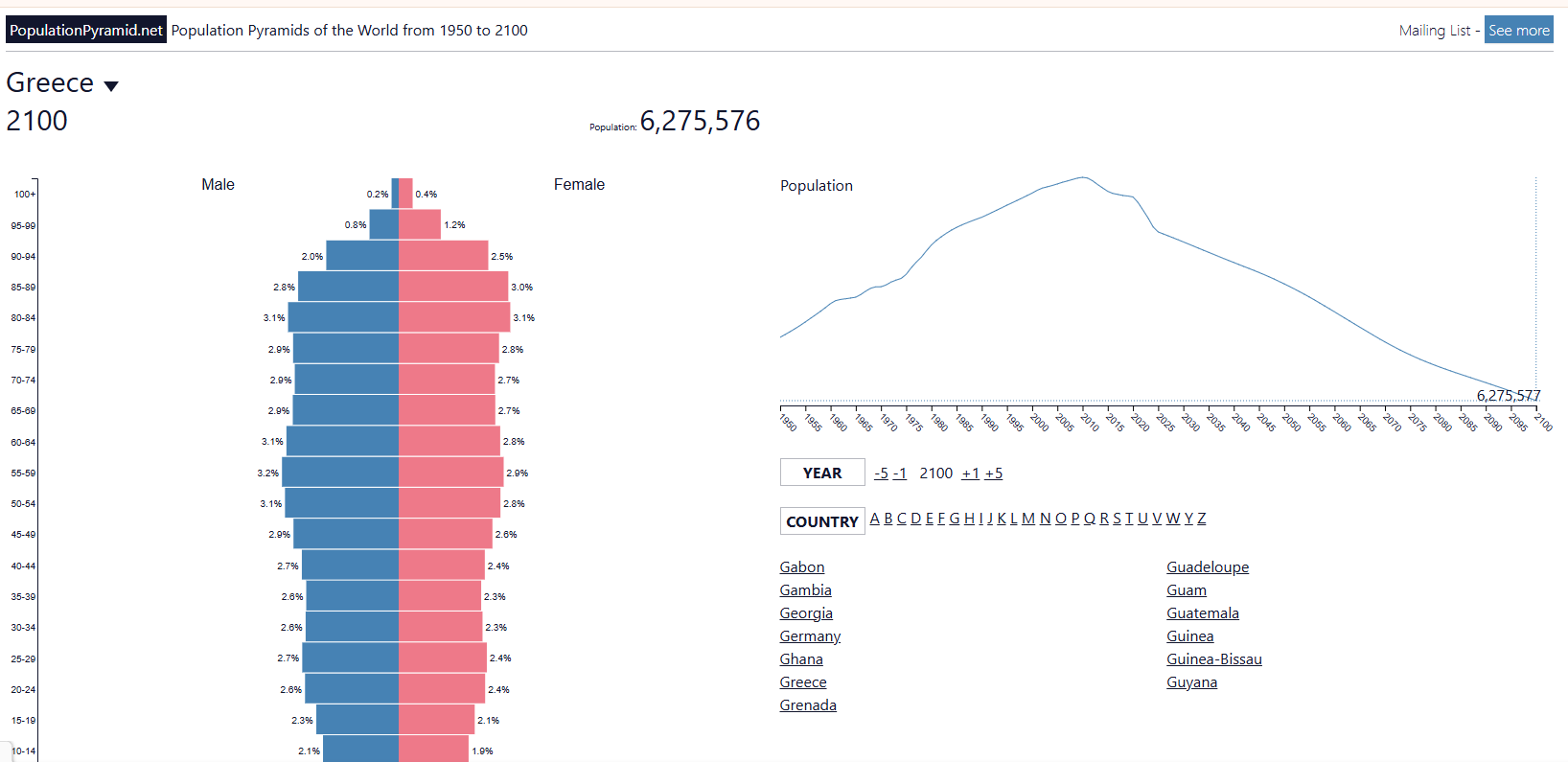
Task: Advance one year using +1
Action: coord(970,473)
